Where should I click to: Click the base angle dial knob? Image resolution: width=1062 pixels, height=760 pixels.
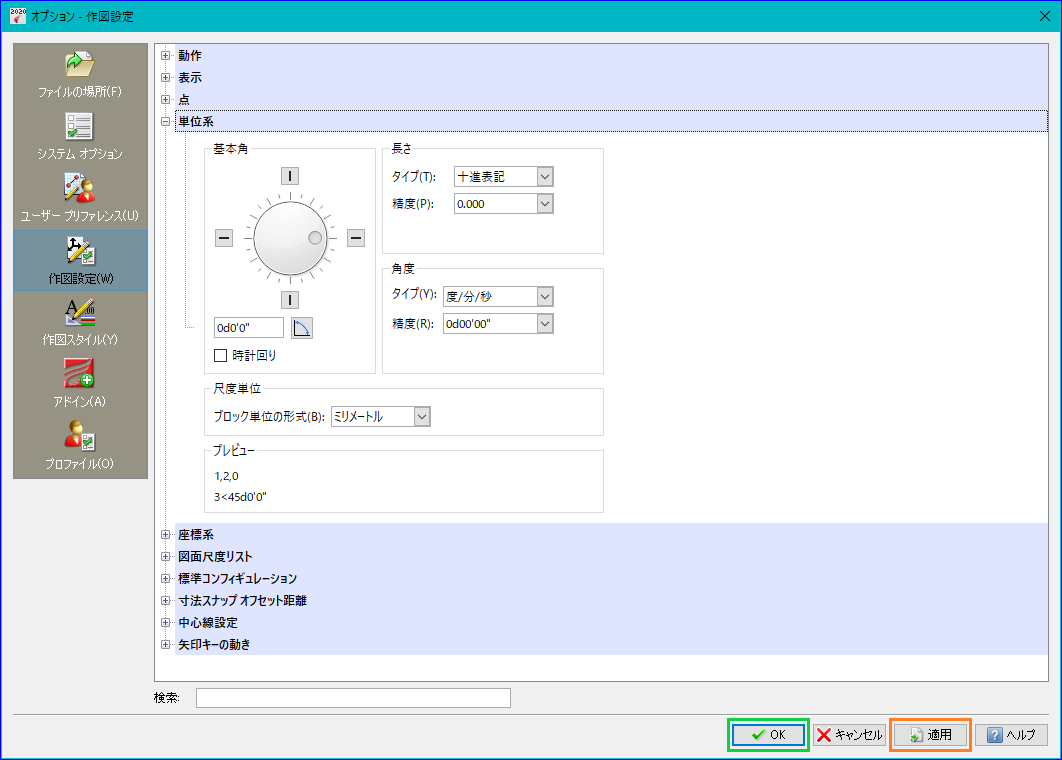point(291,238)
